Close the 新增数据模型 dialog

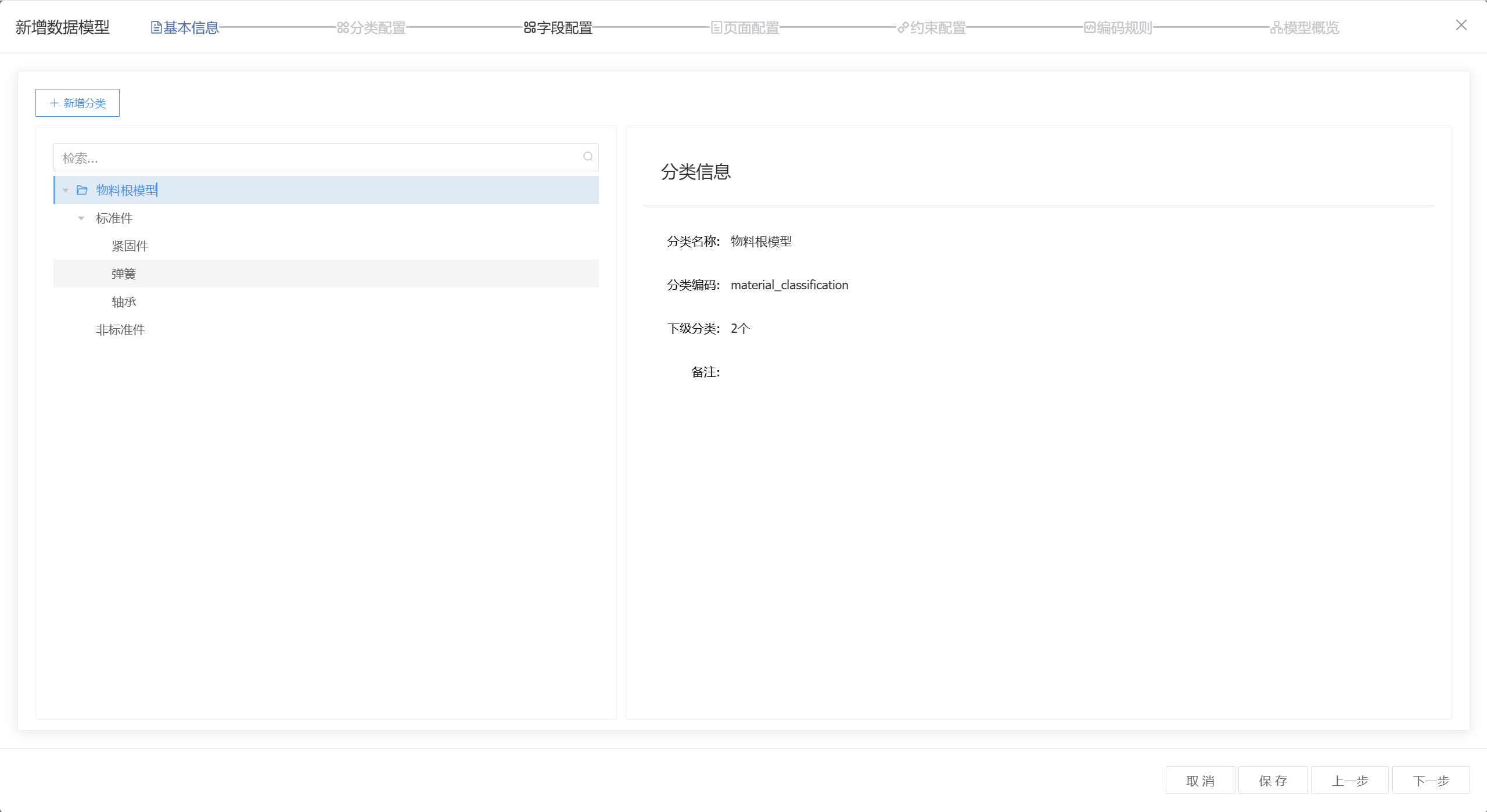pyautogui.click(x=1461, y=25)
